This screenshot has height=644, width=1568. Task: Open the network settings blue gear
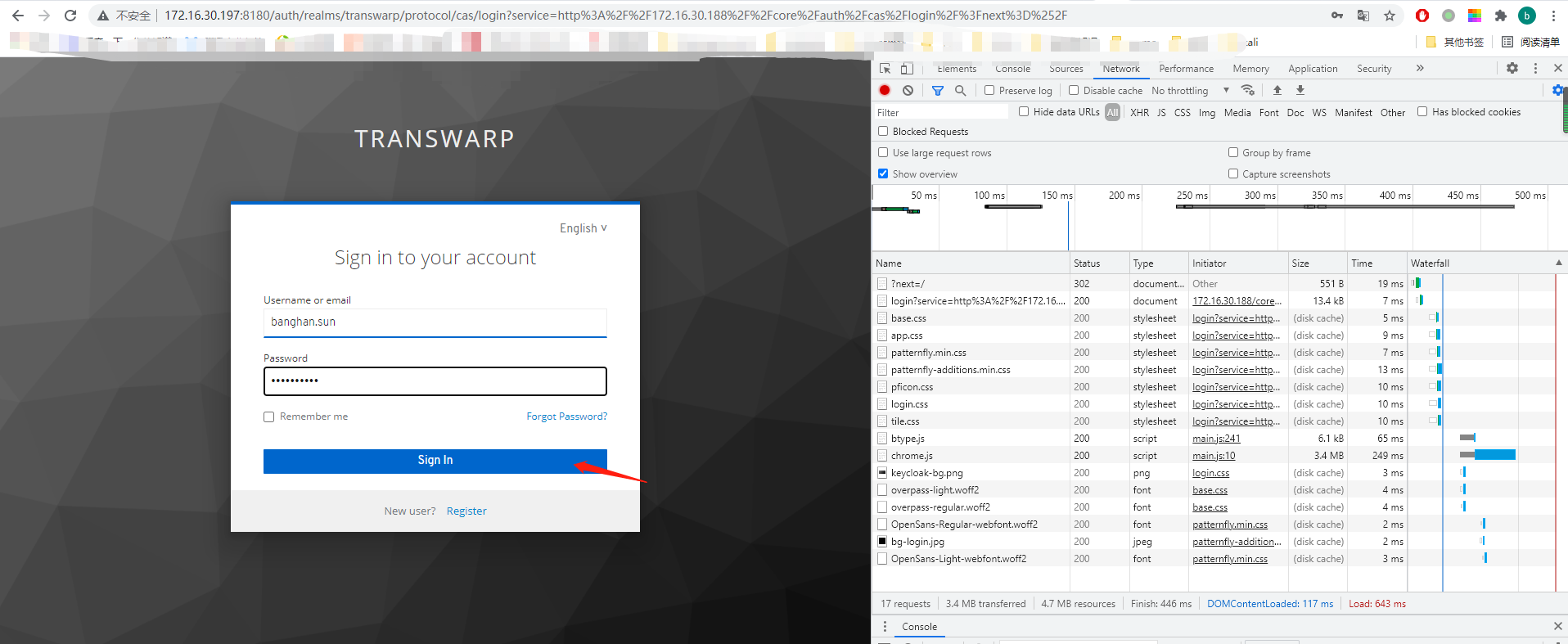click(x=1557, y=90)
